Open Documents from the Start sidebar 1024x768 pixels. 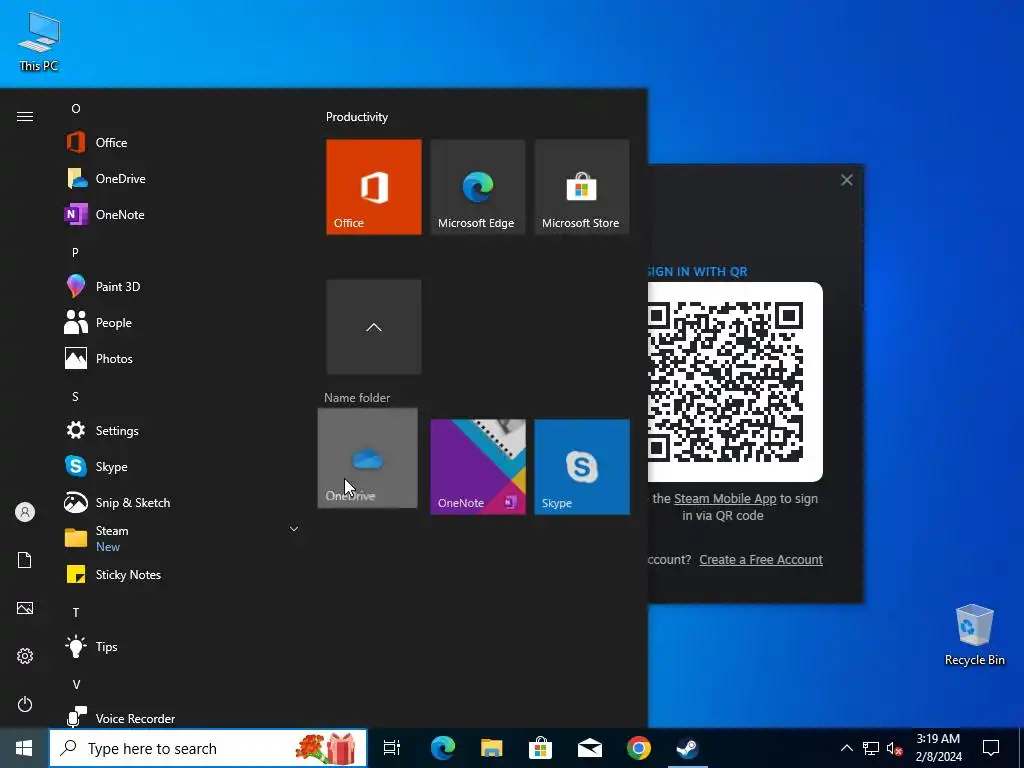tap(25, 560)
